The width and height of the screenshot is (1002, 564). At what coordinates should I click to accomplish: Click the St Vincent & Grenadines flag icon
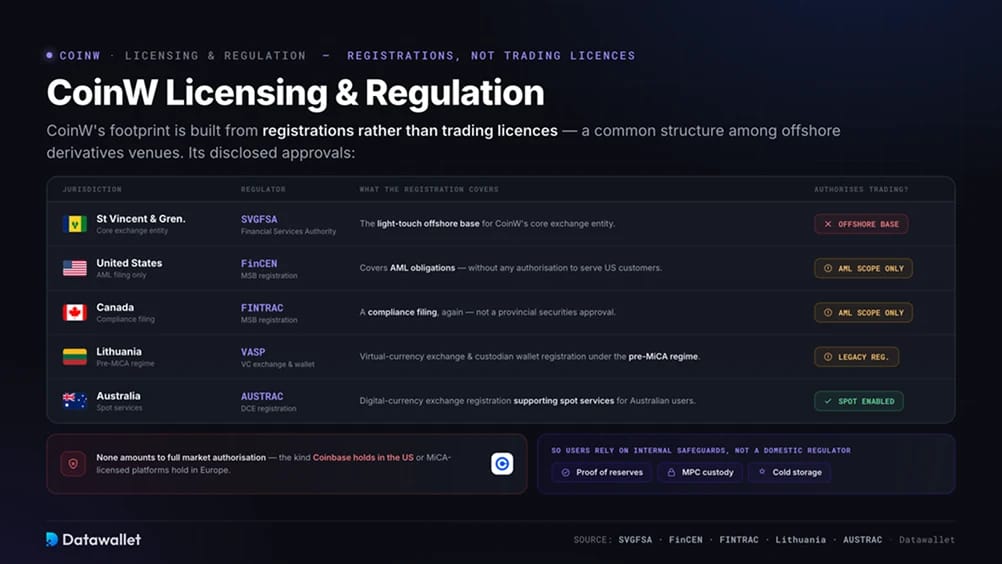[75, 224]
